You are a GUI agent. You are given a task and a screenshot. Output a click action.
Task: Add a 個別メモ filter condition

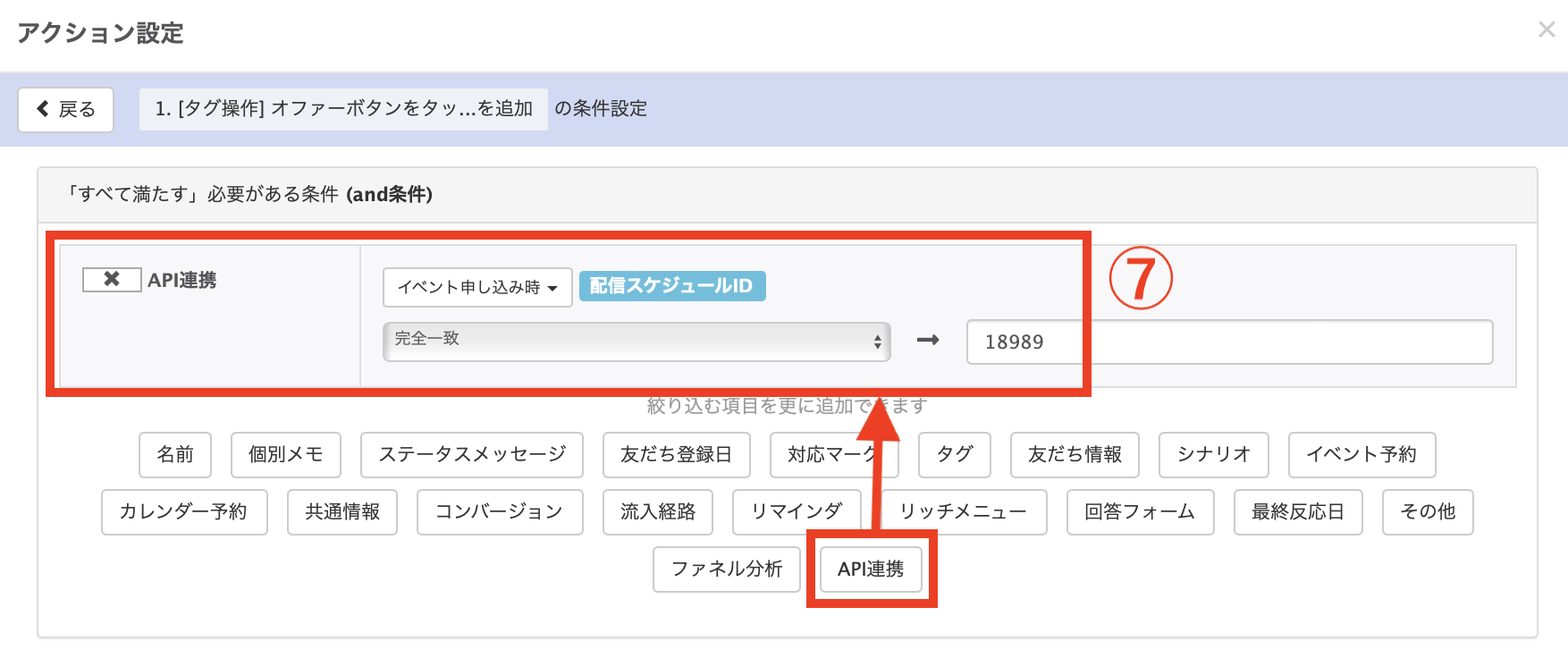pos(285,454)
